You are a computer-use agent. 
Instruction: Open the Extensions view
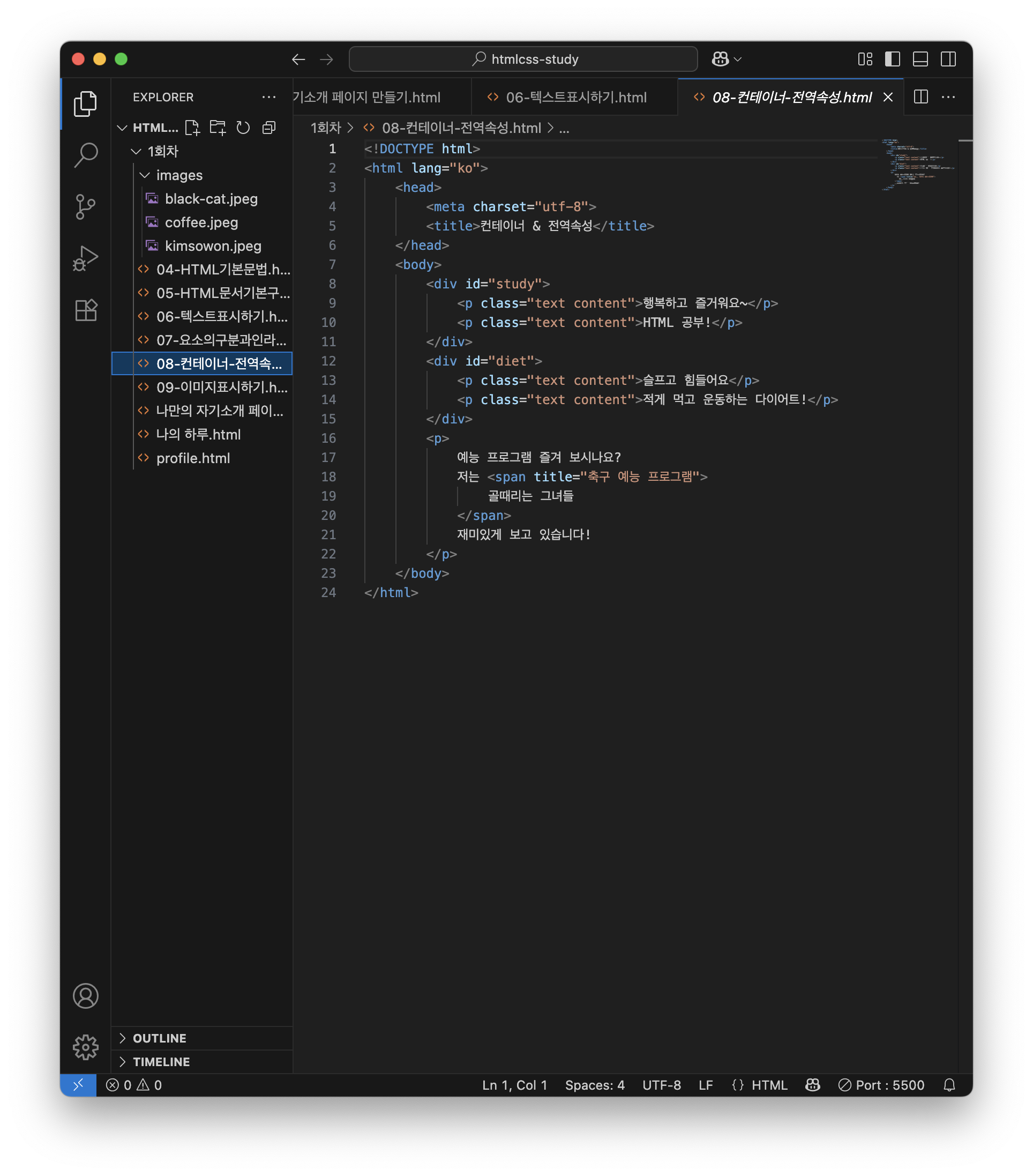coord(86,311)
